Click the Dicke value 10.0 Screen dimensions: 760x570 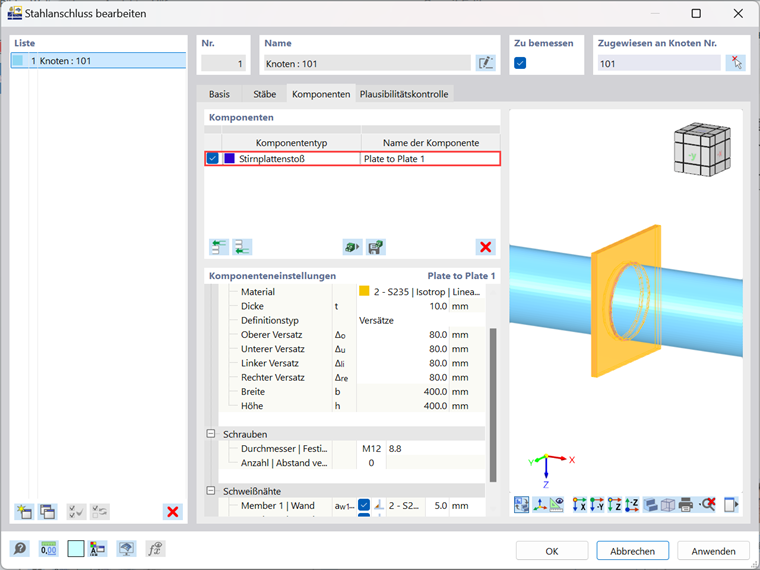click(402, 306)
